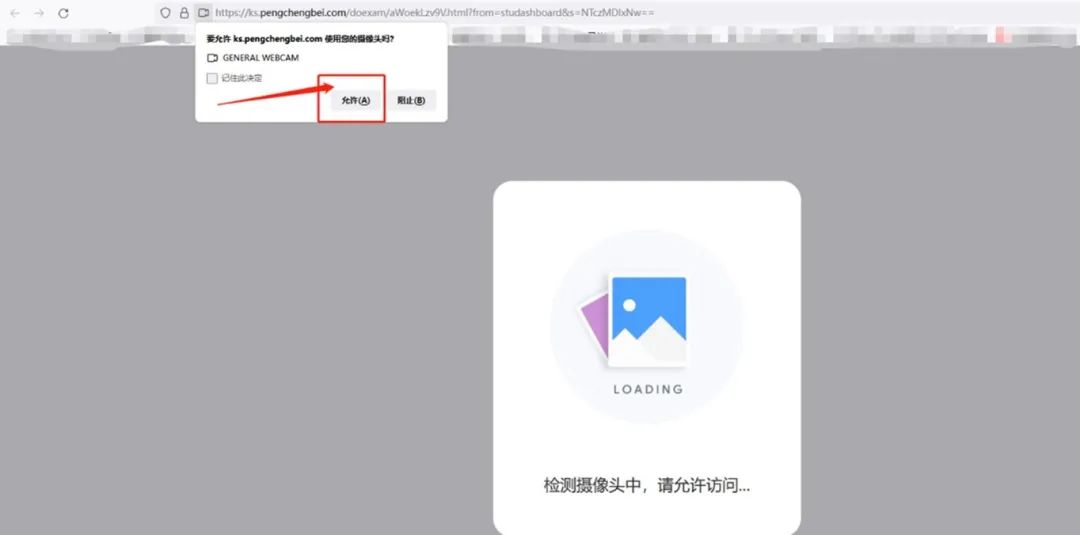The width and height of the screenshot is (1080, 535).
Task: Reload the exam page
Action: pos(63,13)
